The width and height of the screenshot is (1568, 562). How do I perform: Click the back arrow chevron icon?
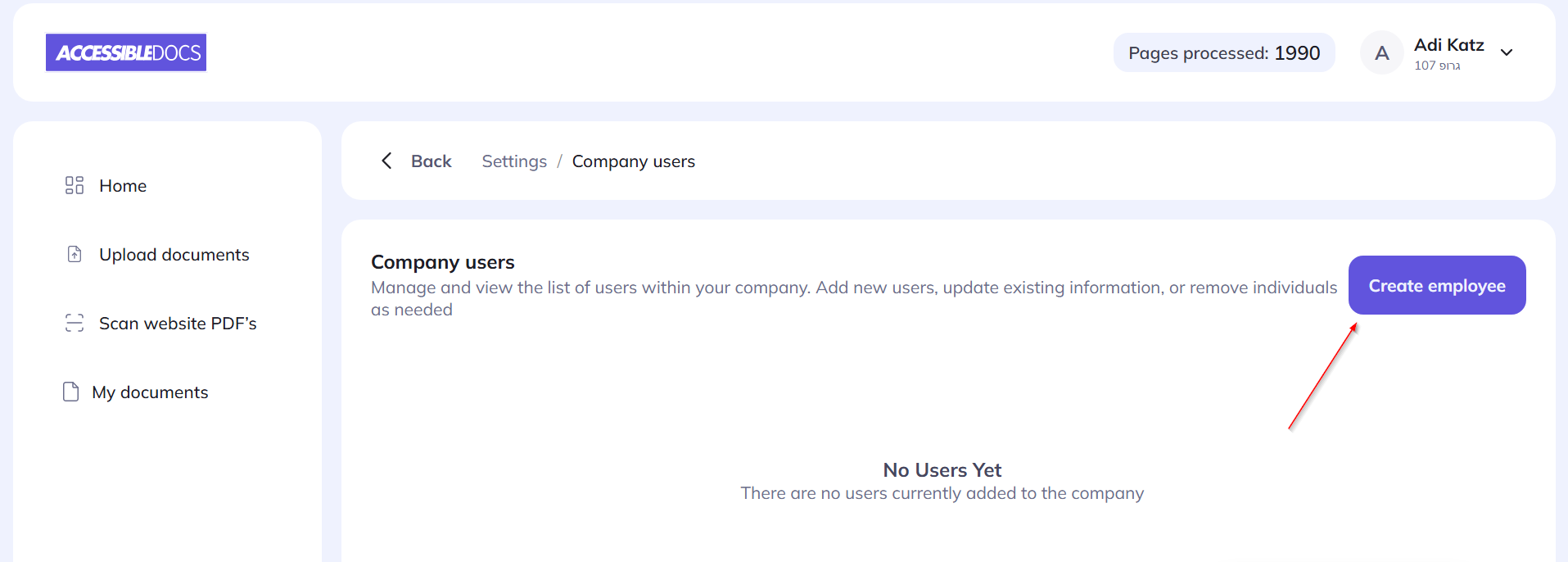pyautogui.click(x=386, y=161)
